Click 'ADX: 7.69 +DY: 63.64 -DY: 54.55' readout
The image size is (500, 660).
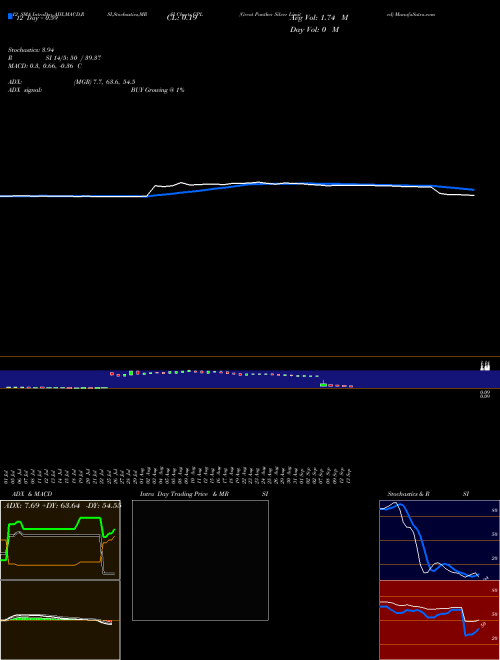[62, 506]
